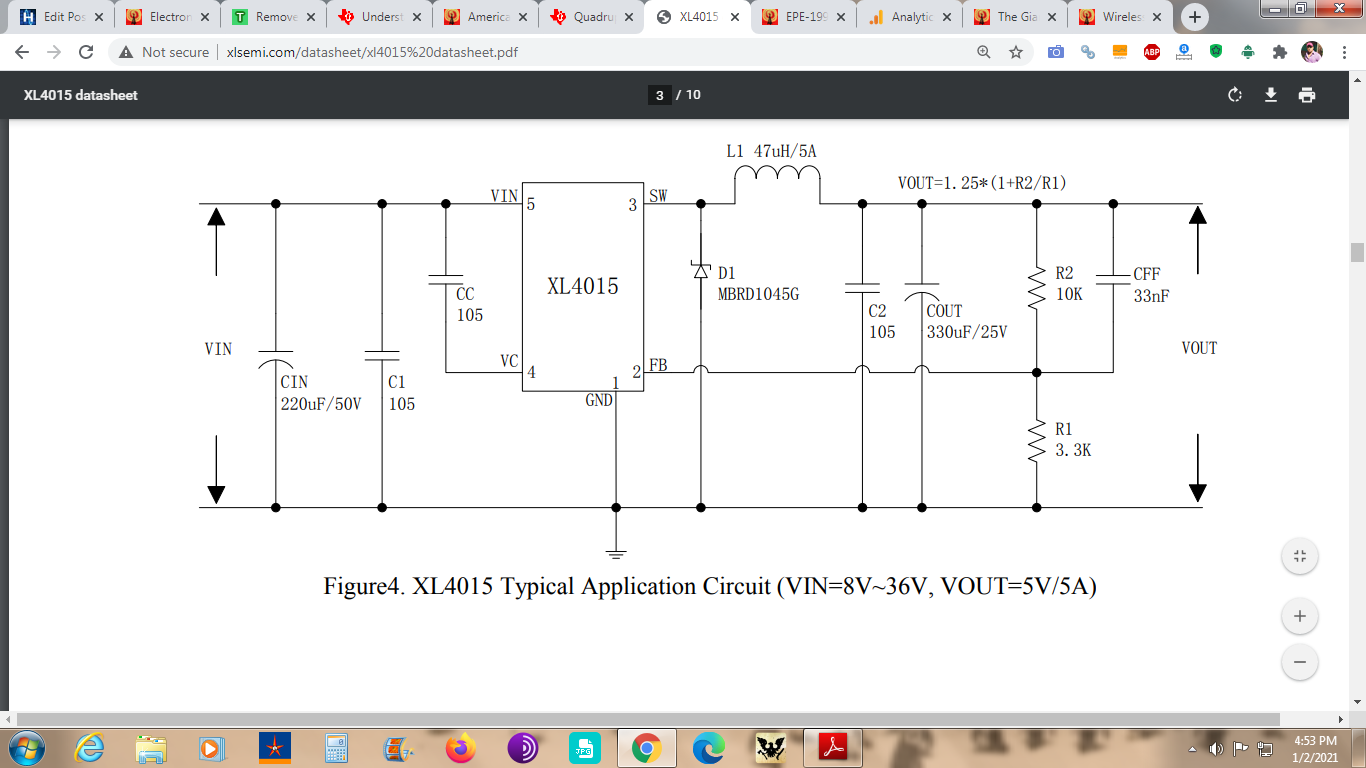Rotate the PDF using the toolbar rotate icon
The height and width of the screenshot is (768, 1366).
point(1235,95)
